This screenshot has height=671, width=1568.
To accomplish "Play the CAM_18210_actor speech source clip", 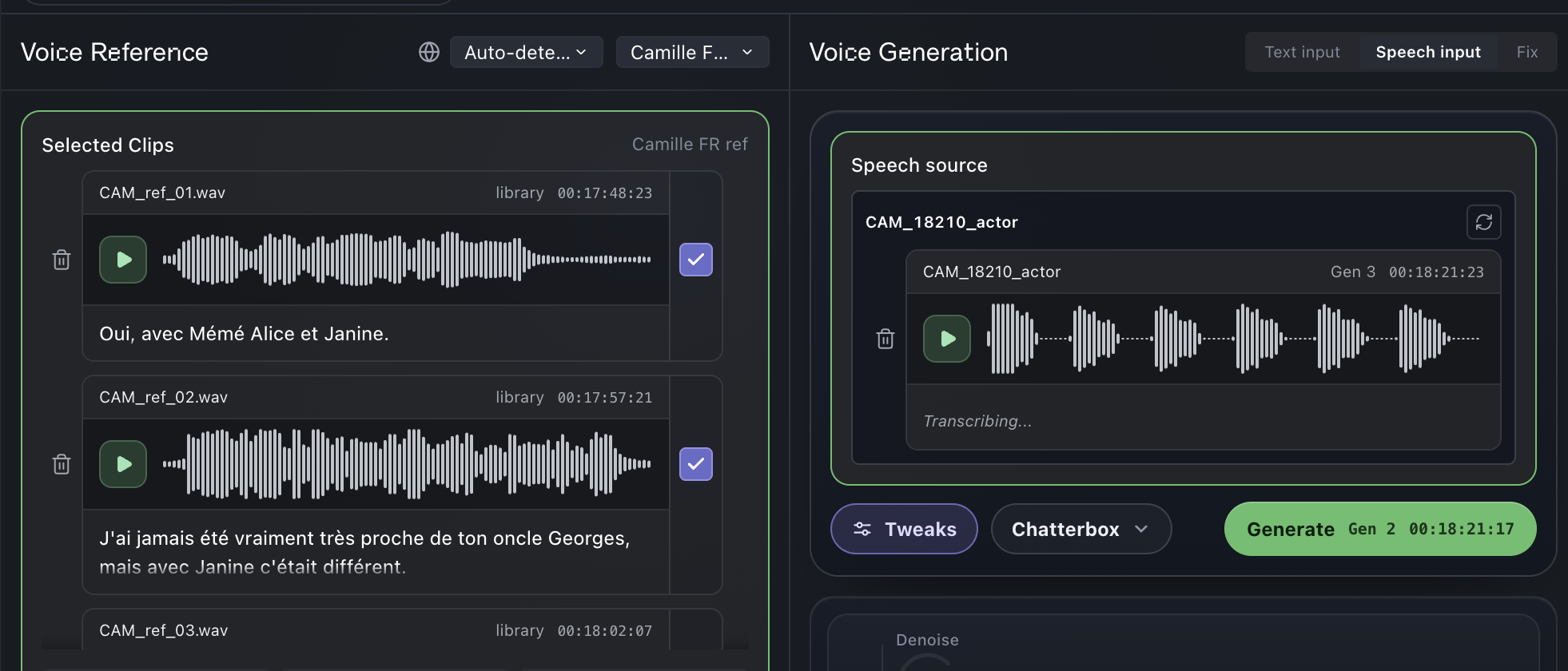I will coord(947,339).
